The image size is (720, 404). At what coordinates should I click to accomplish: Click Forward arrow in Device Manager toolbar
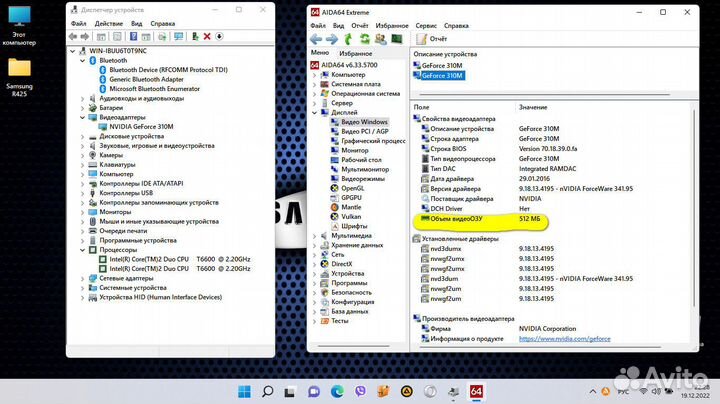pos(85,36)
